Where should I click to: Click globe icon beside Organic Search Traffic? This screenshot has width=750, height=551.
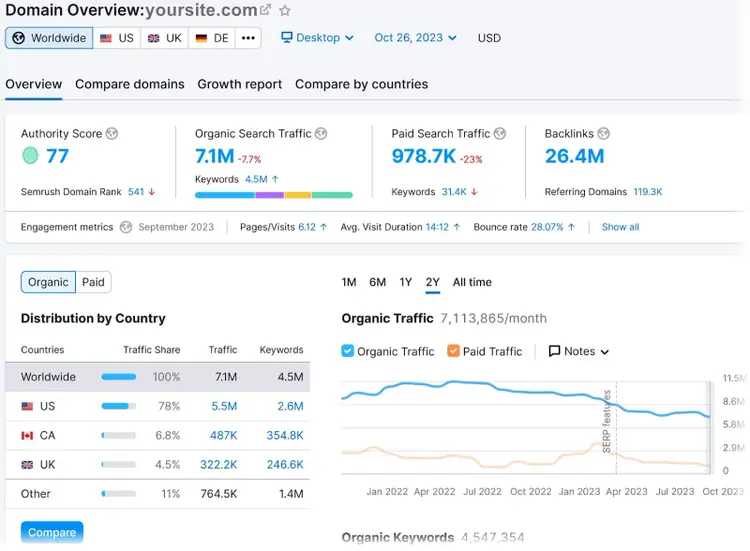tap(321, 133)
